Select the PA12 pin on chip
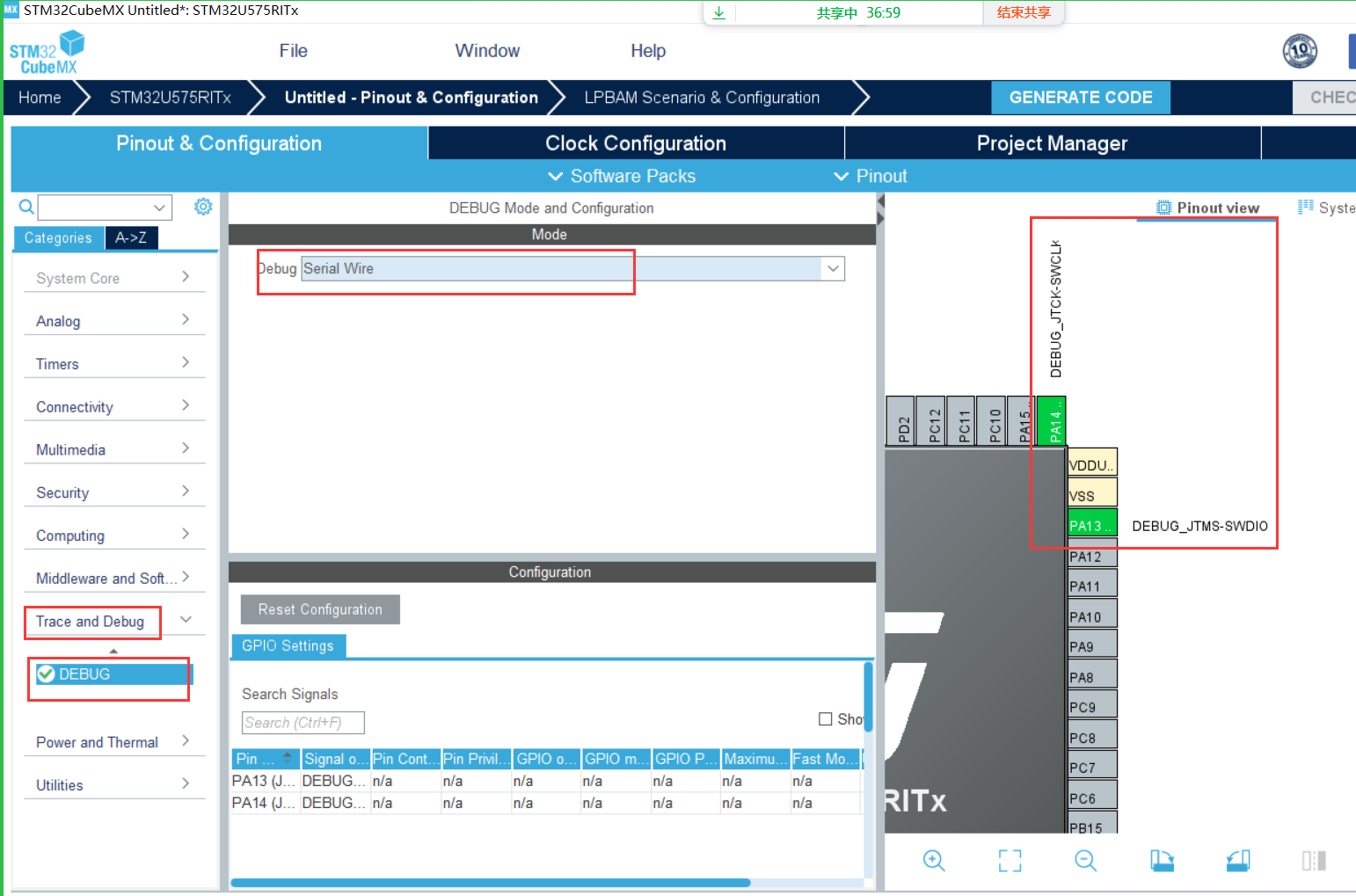This screenshot has height=896, width=1356. point(1092,556)
